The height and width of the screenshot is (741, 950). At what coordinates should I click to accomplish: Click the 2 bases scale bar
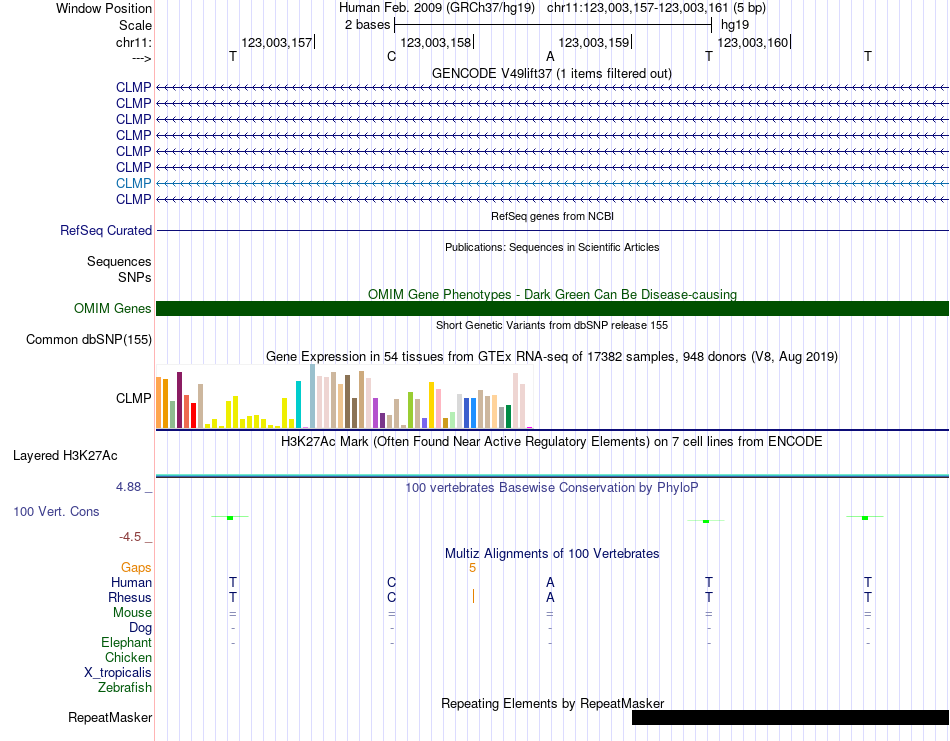tap(553, 25)
